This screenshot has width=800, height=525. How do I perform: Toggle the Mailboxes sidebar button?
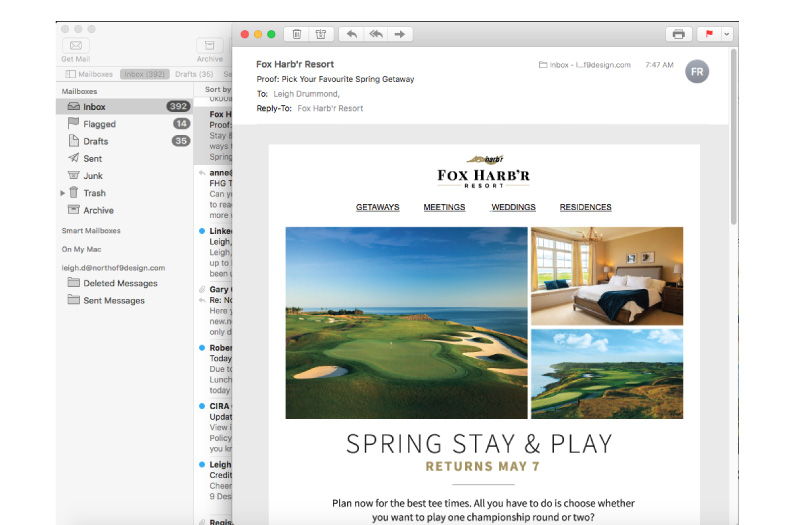[x=89, y=74]
